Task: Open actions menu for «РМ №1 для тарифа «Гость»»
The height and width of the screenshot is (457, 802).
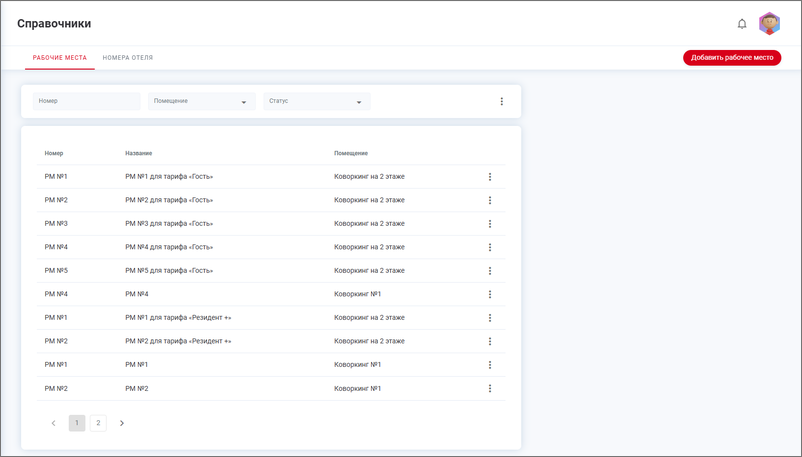Action: pos(490,177)
